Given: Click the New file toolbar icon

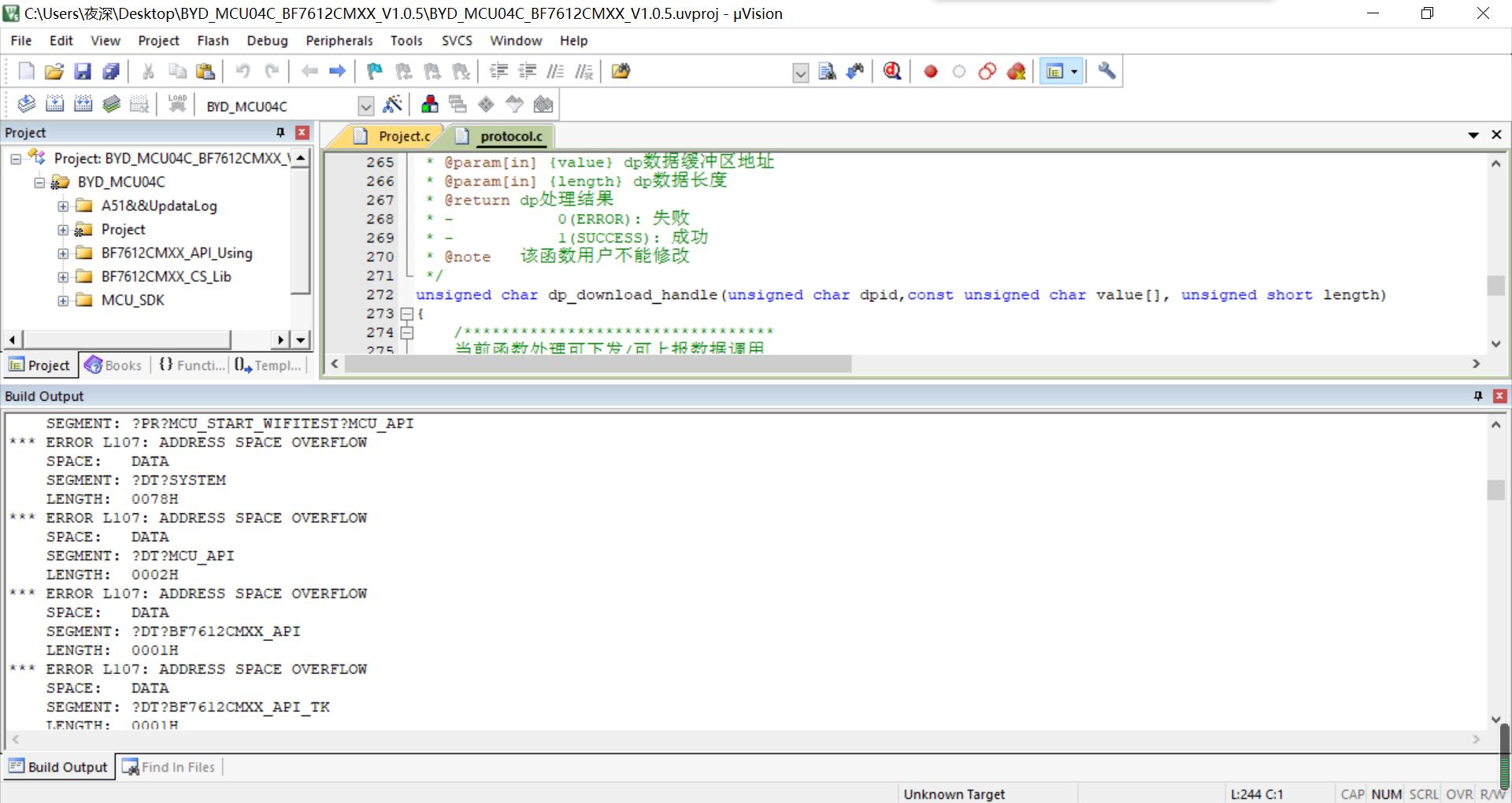Looking at the screenshot, I should 26,72.
